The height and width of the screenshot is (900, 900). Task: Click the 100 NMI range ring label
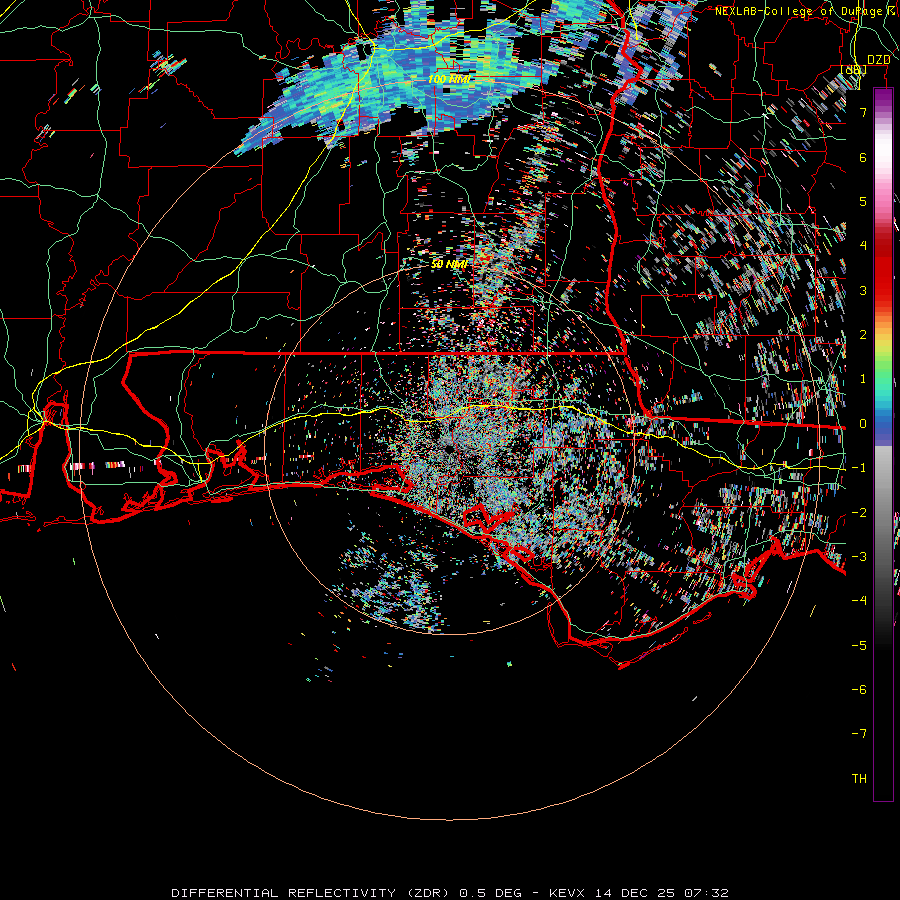click(x=448, y=79)
